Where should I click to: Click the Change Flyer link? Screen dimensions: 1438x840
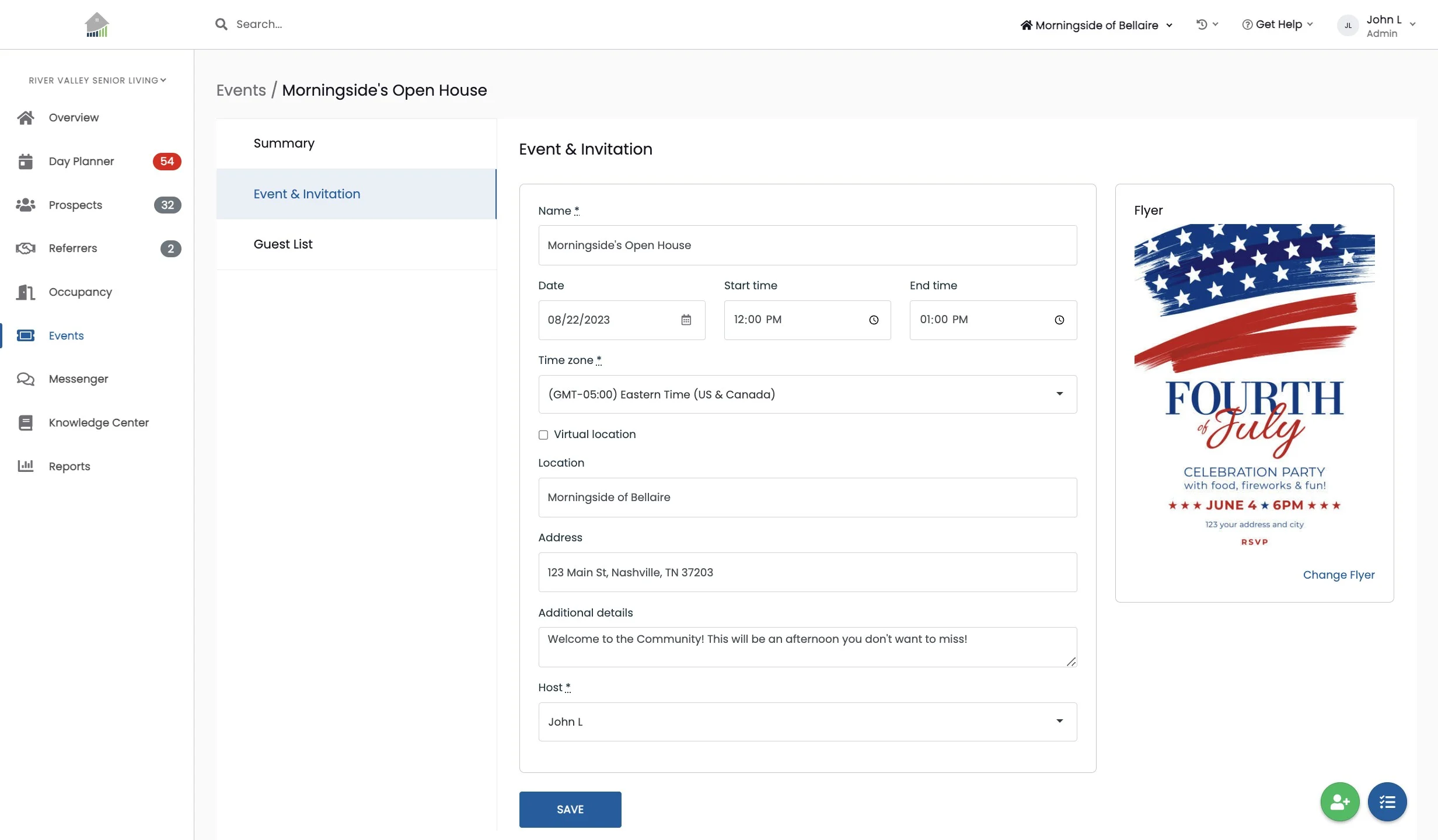(x=1338, y=575)
